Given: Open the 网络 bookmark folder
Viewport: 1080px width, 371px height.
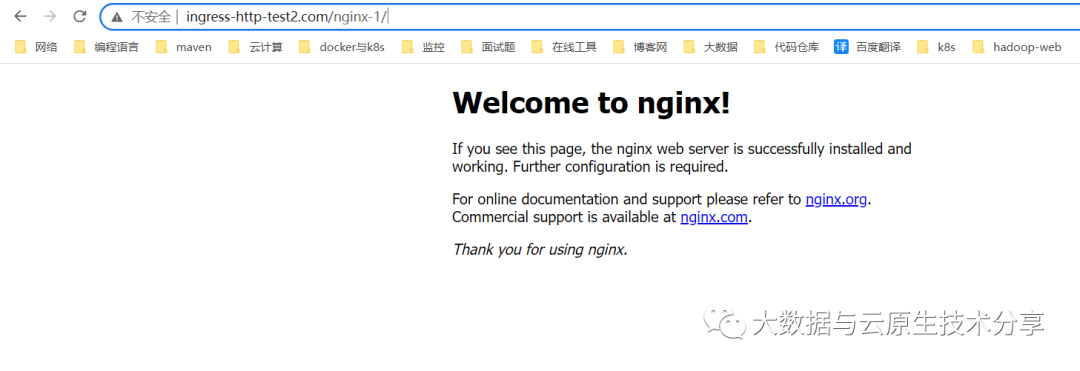Looking at the screenshot, I should (37, 47).
